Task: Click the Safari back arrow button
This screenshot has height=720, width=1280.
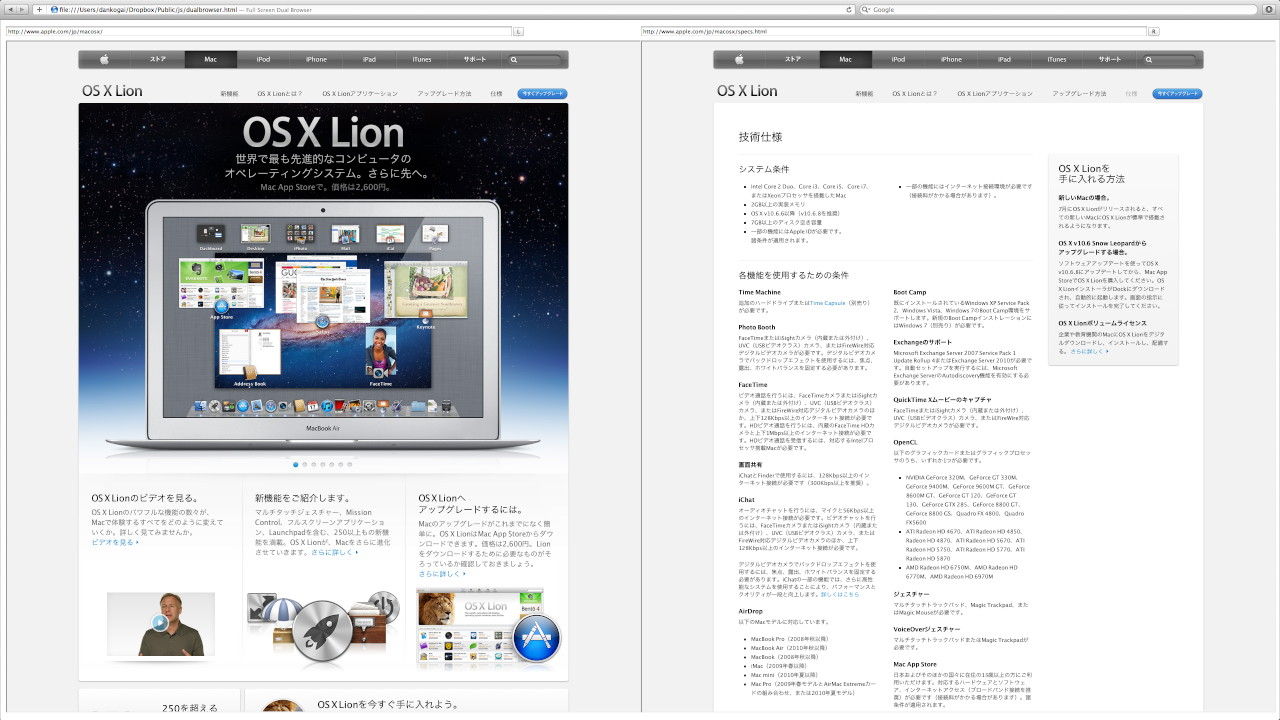Action: point(9,9)
